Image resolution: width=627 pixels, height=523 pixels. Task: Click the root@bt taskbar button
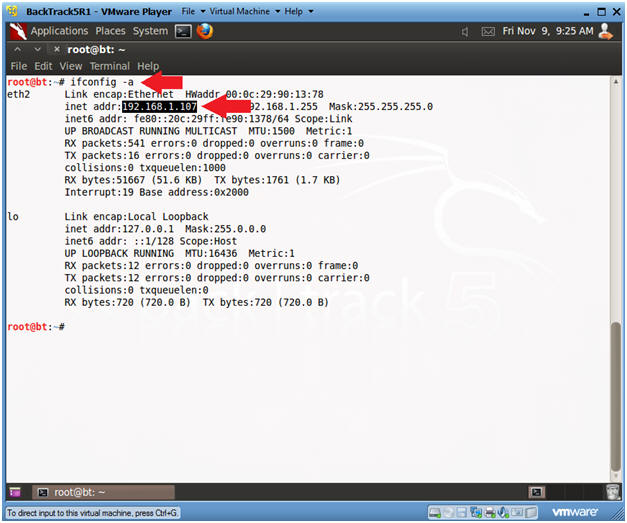103,492
